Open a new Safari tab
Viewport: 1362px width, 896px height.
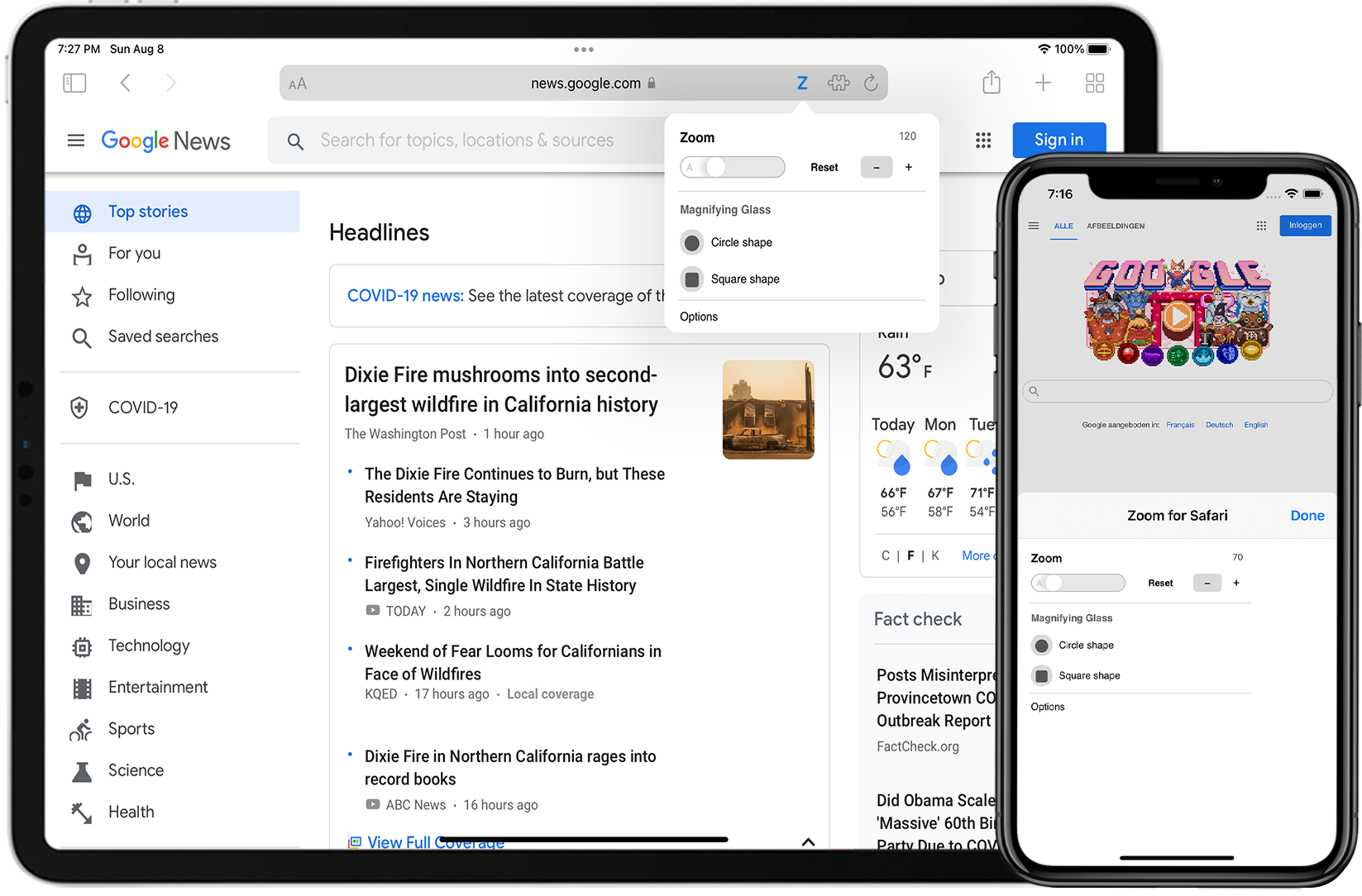(1044, 83)
